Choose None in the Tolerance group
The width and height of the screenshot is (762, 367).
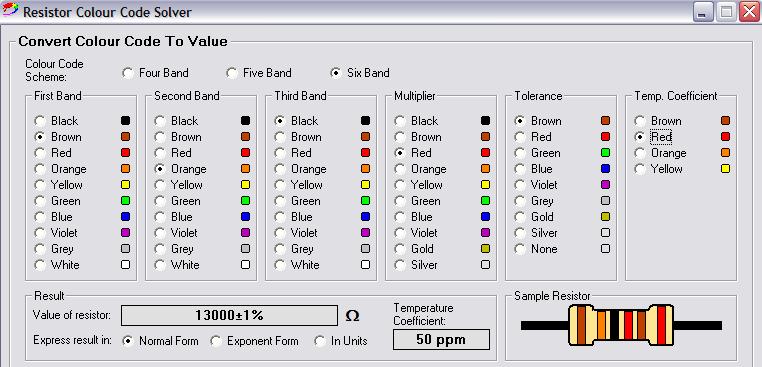tap(536, 249)
